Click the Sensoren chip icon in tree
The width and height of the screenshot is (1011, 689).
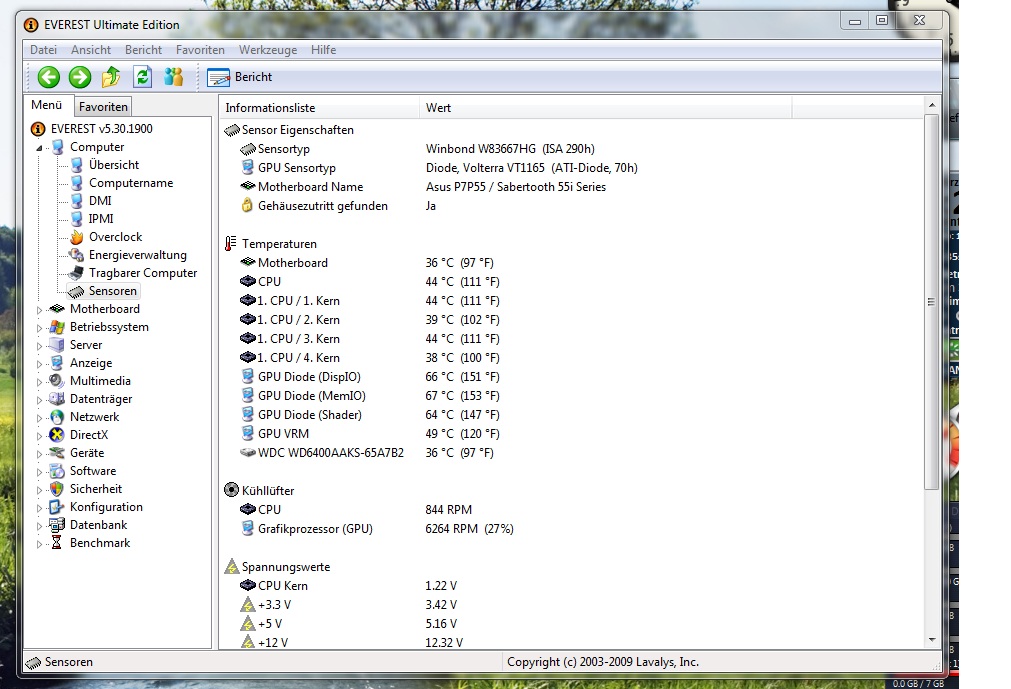click(76, 291)
